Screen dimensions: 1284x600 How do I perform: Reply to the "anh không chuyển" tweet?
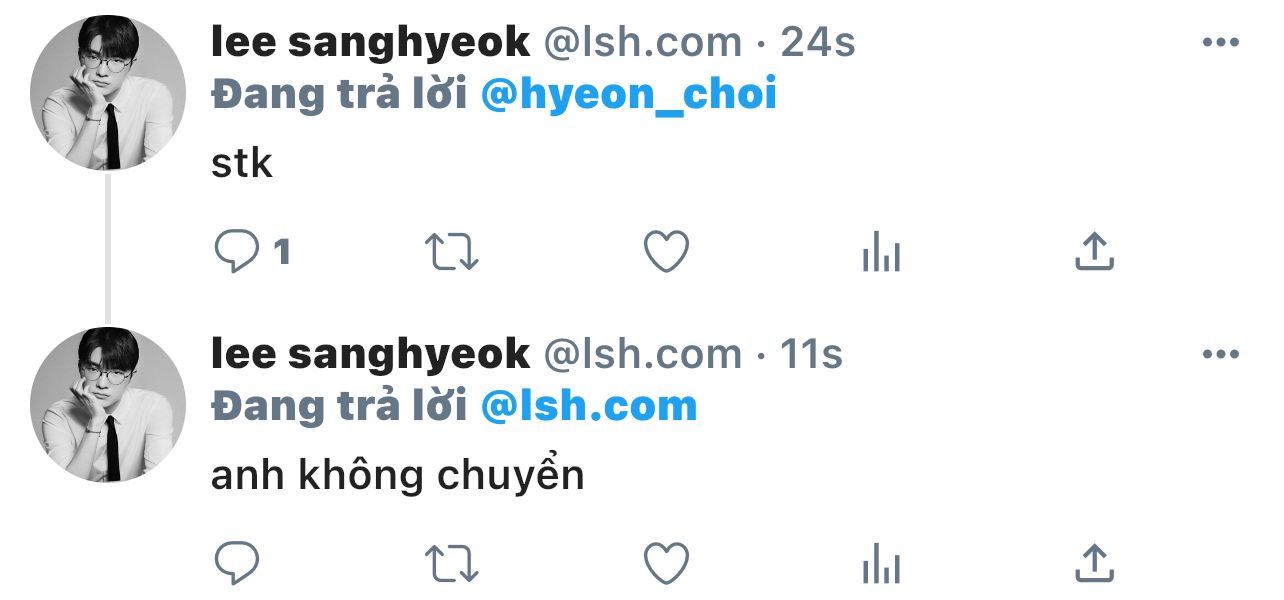click(x=238, y=563)
